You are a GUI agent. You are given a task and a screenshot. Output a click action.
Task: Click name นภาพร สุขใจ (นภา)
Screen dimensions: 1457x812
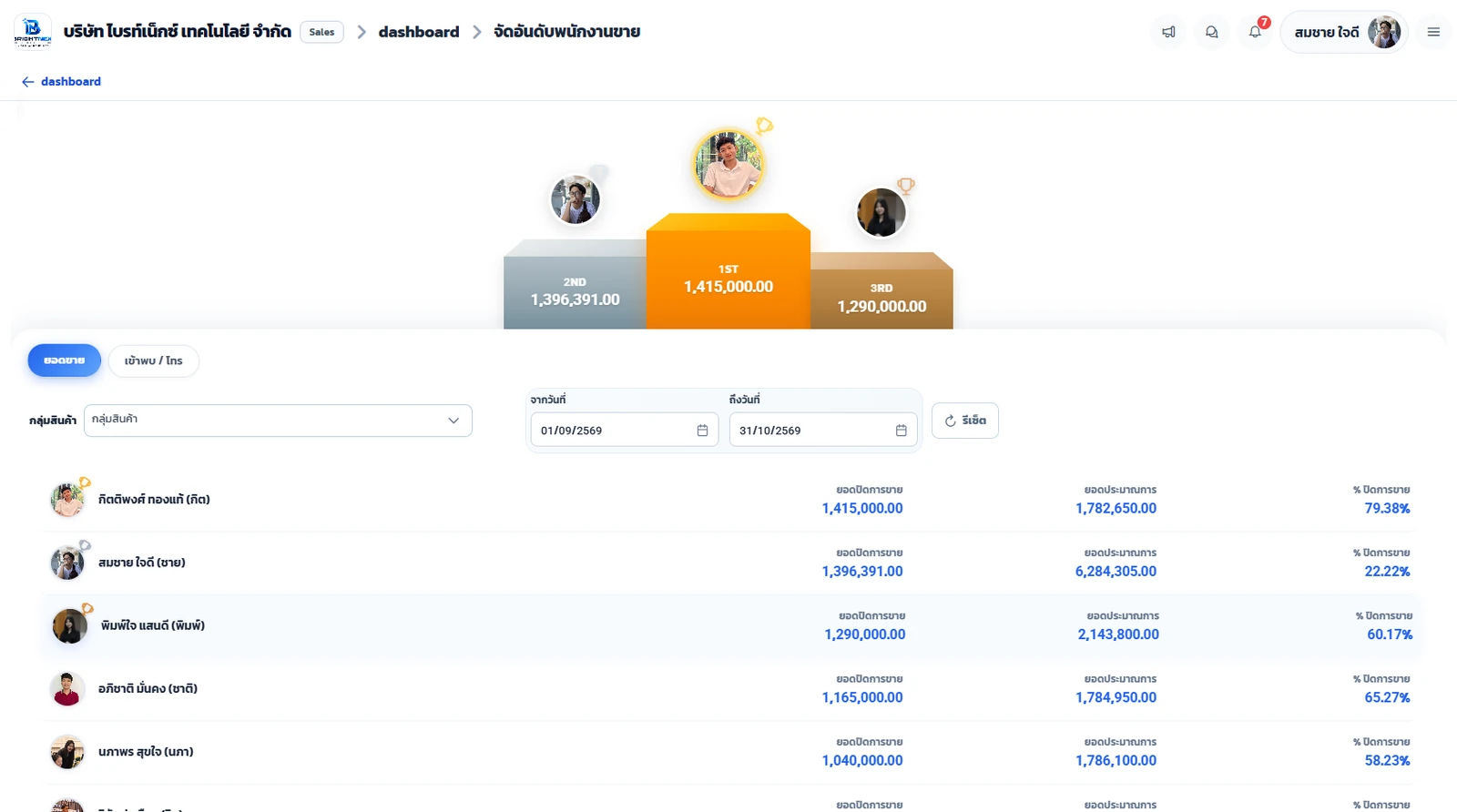point(146,752)
